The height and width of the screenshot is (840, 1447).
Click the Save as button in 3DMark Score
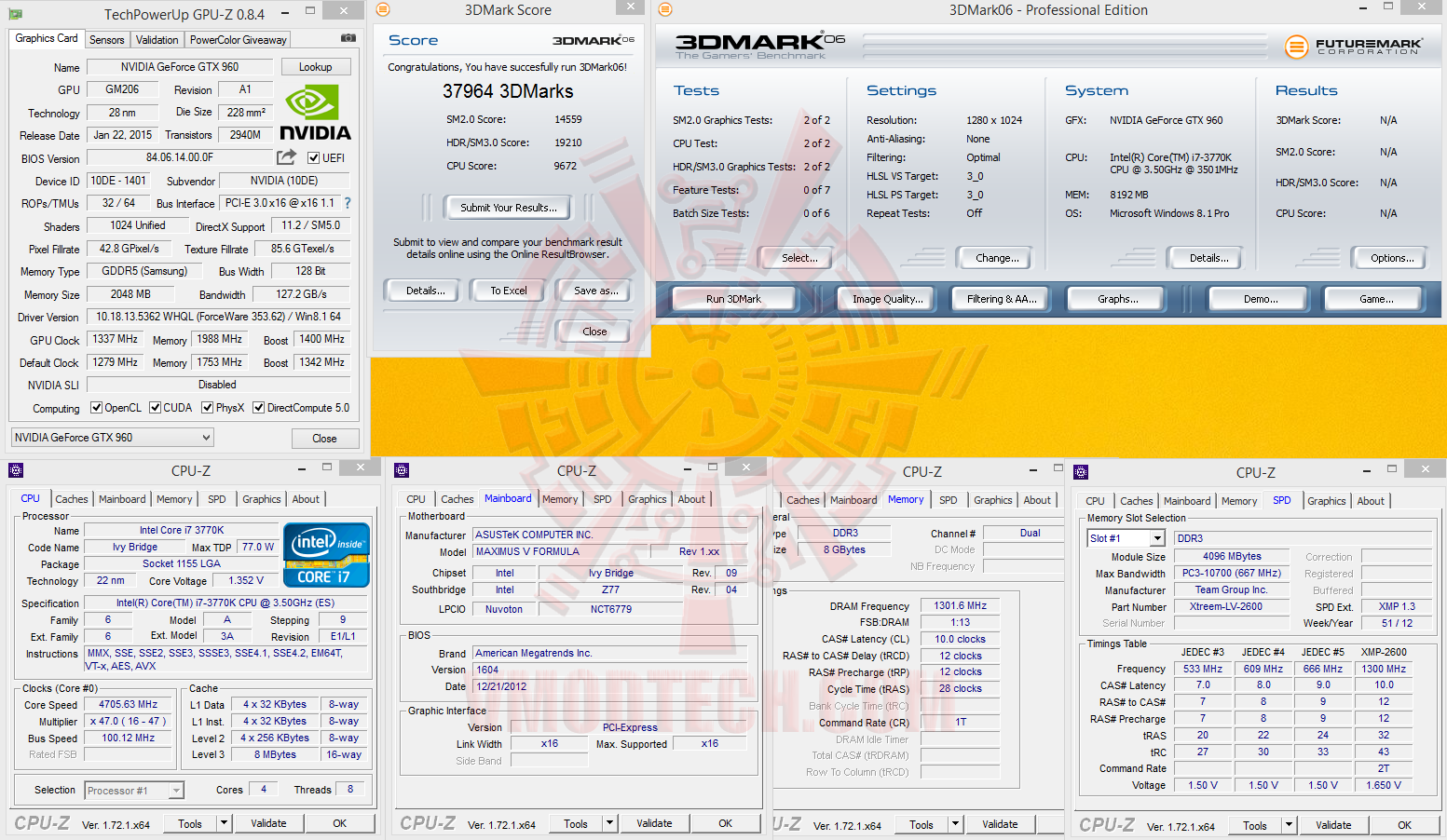tap(596, 291)
